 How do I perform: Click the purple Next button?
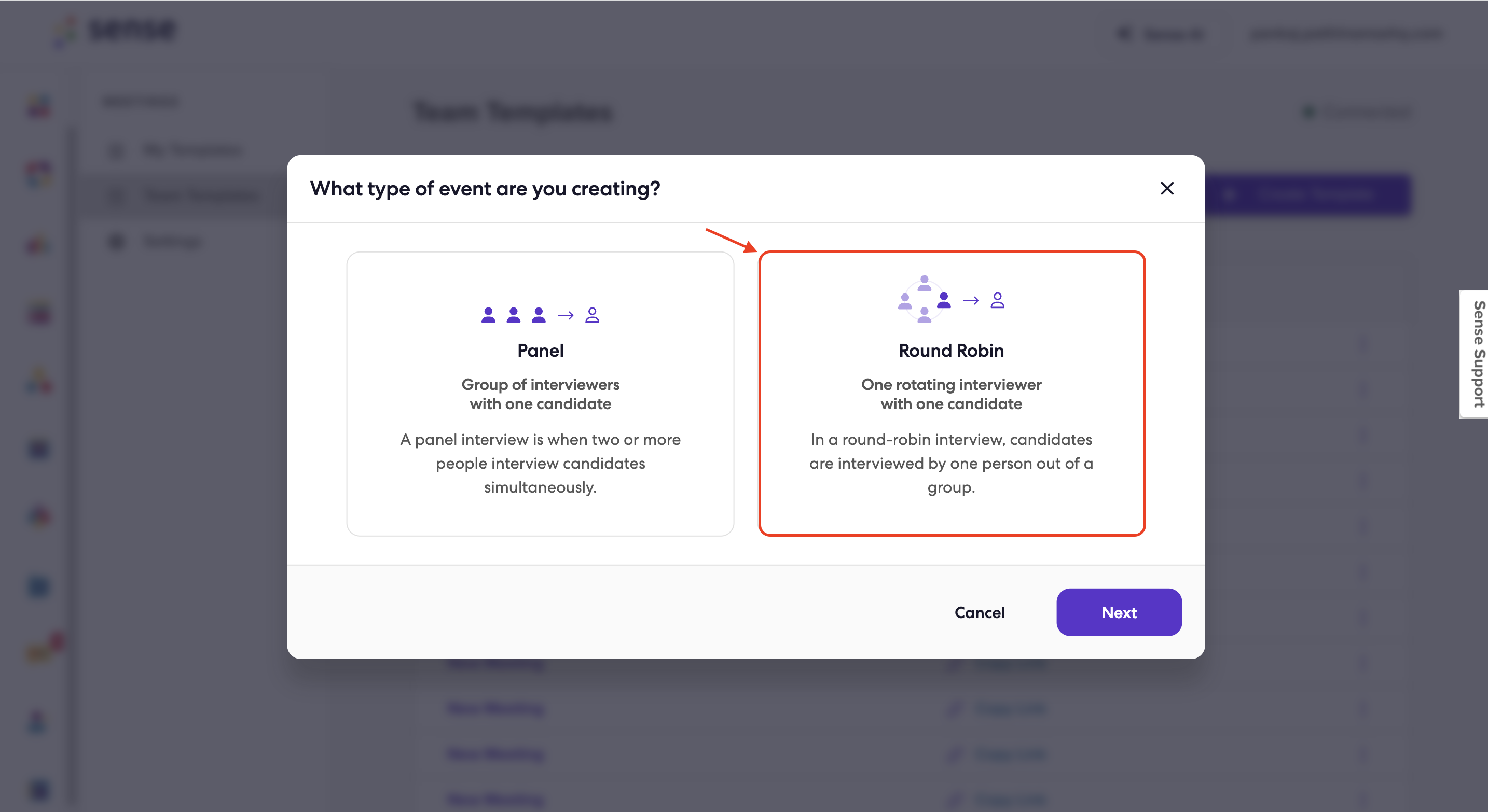point(1119,612)
